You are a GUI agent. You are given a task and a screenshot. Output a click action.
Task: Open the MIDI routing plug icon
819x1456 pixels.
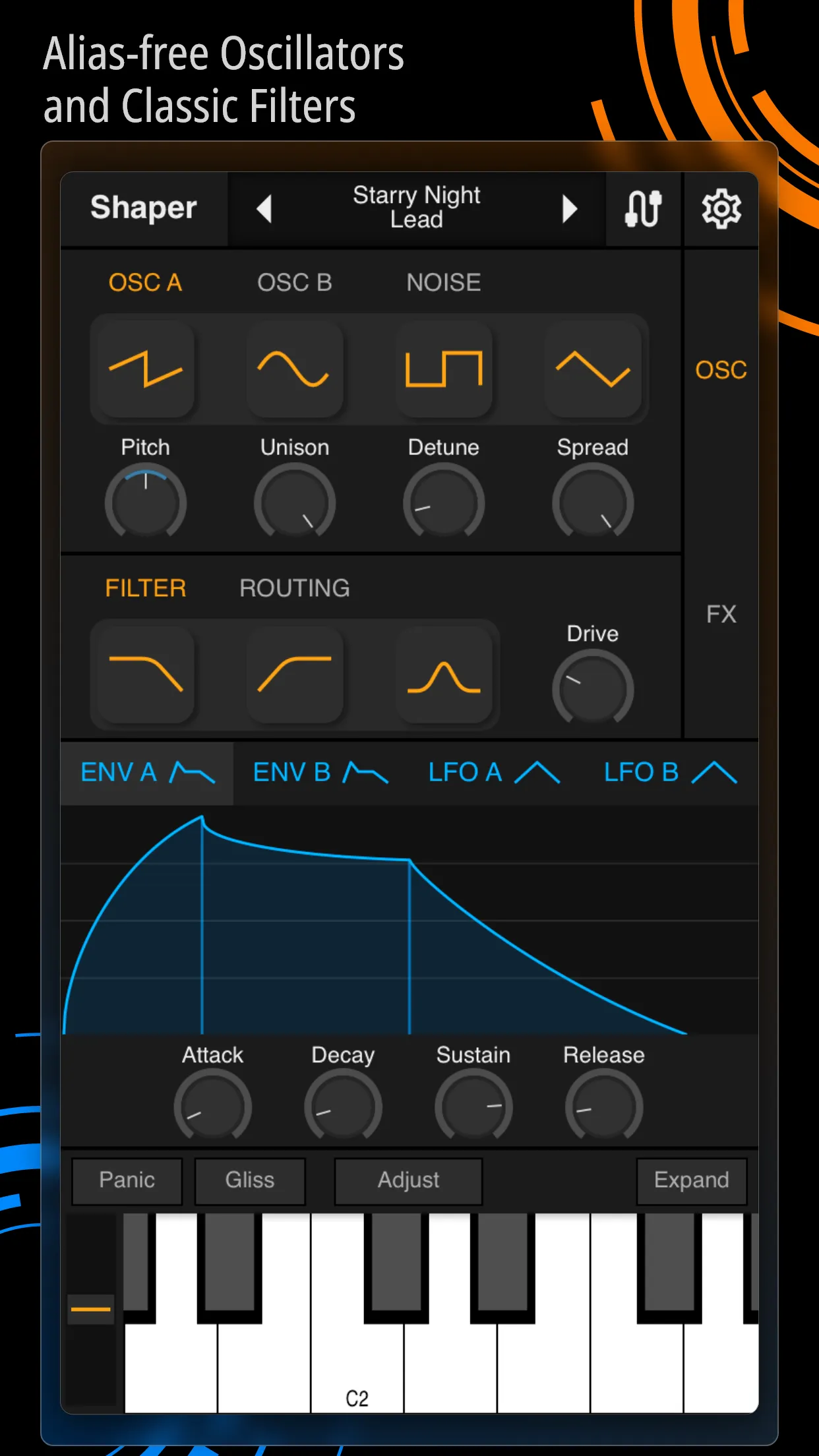pos(643,210)
